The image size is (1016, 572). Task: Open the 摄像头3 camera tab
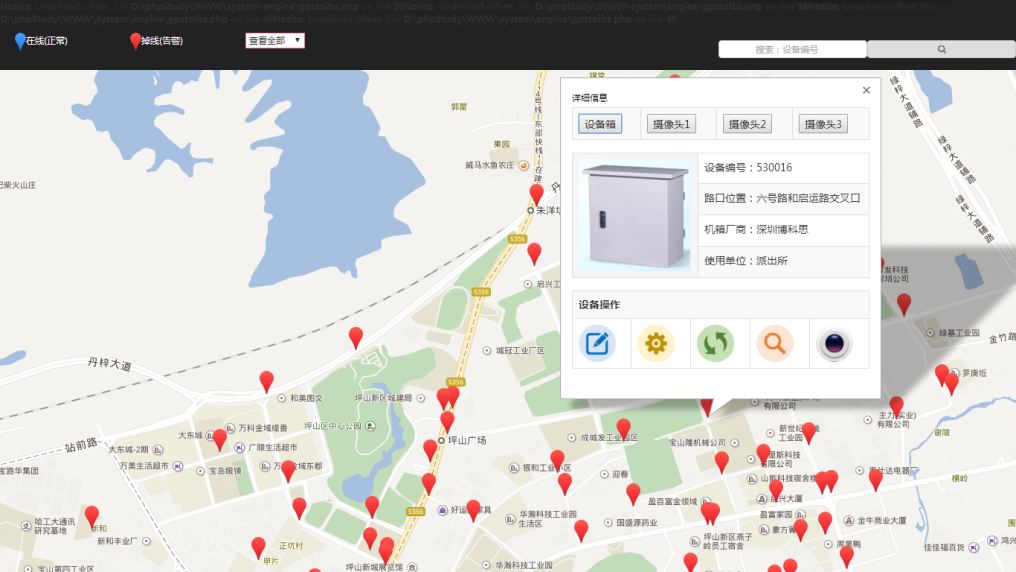pos(823,124)
